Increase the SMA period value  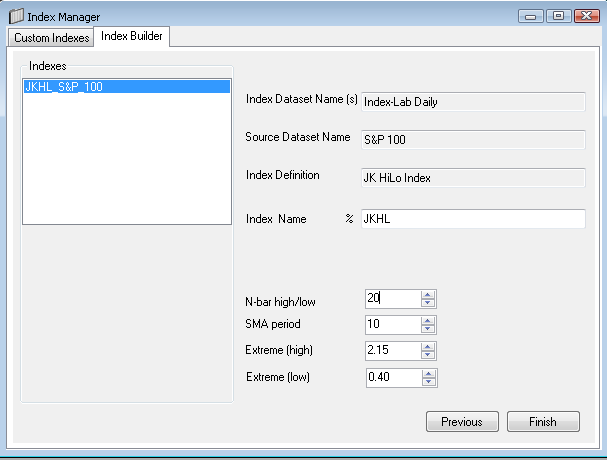click(428, 320)
